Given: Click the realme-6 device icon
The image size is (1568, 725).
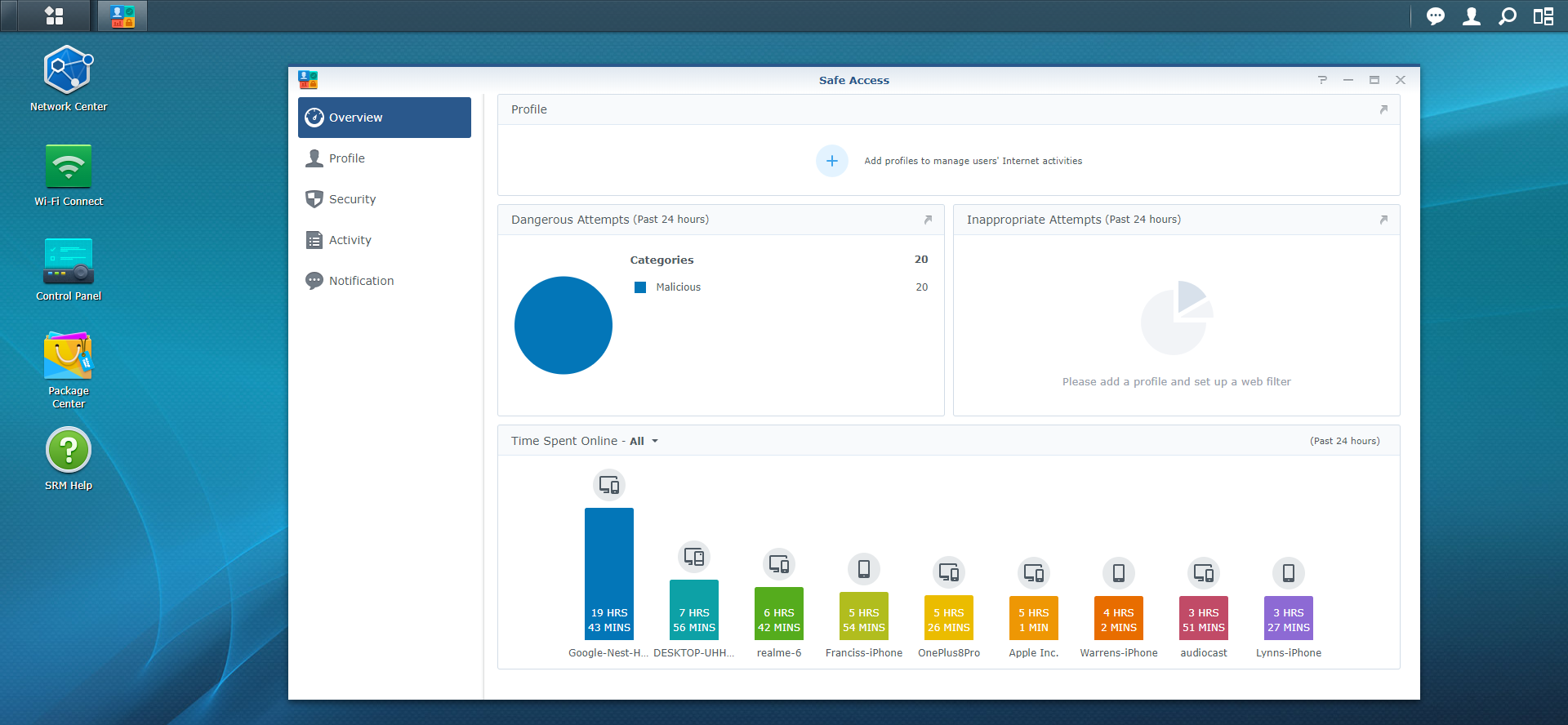Looking at the screenshot, I should coord(779,564).
